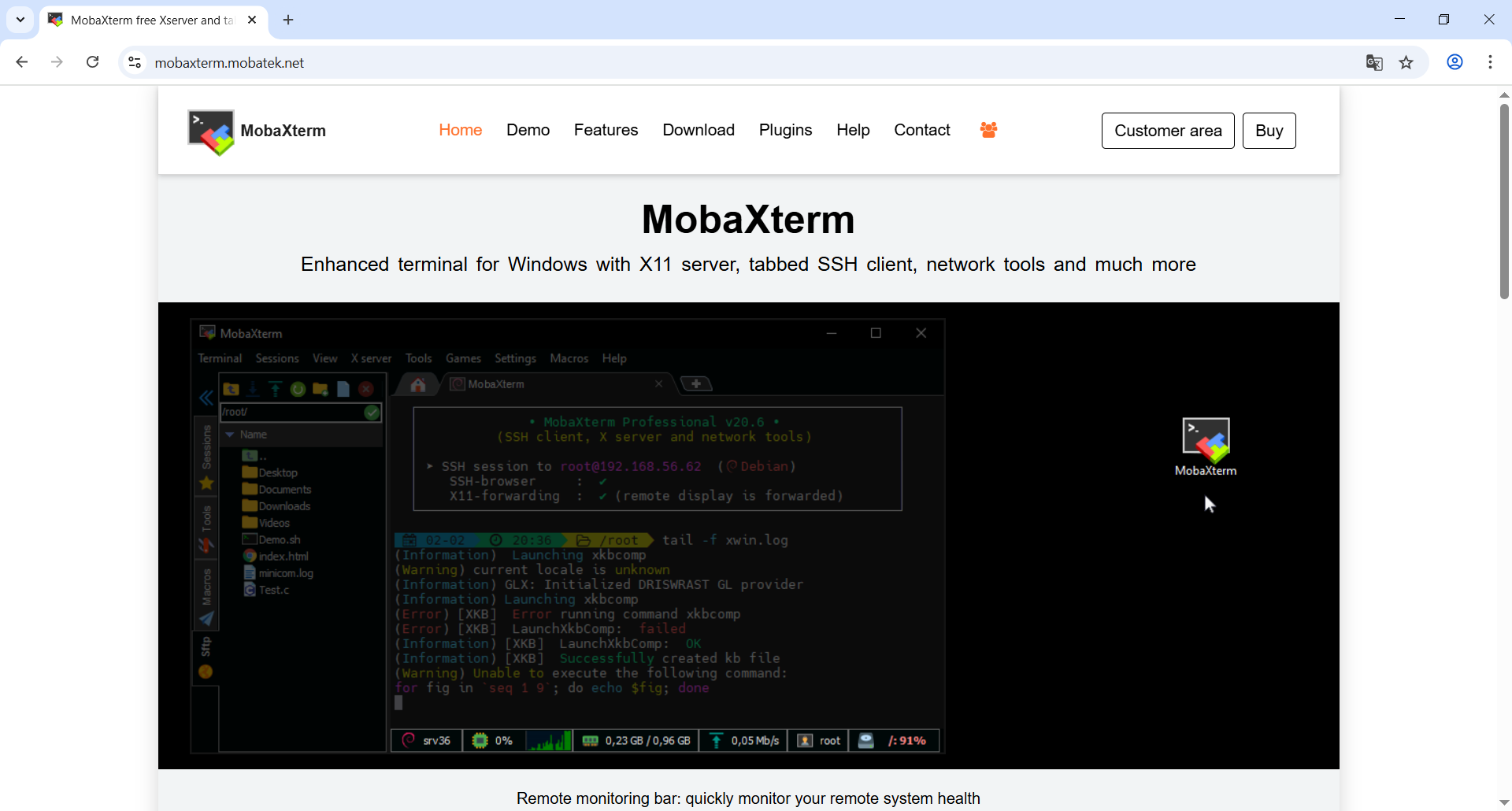Open the Features page
Image resolution: width=1512 pixels, height=811 pixels.
click(606, 130)
